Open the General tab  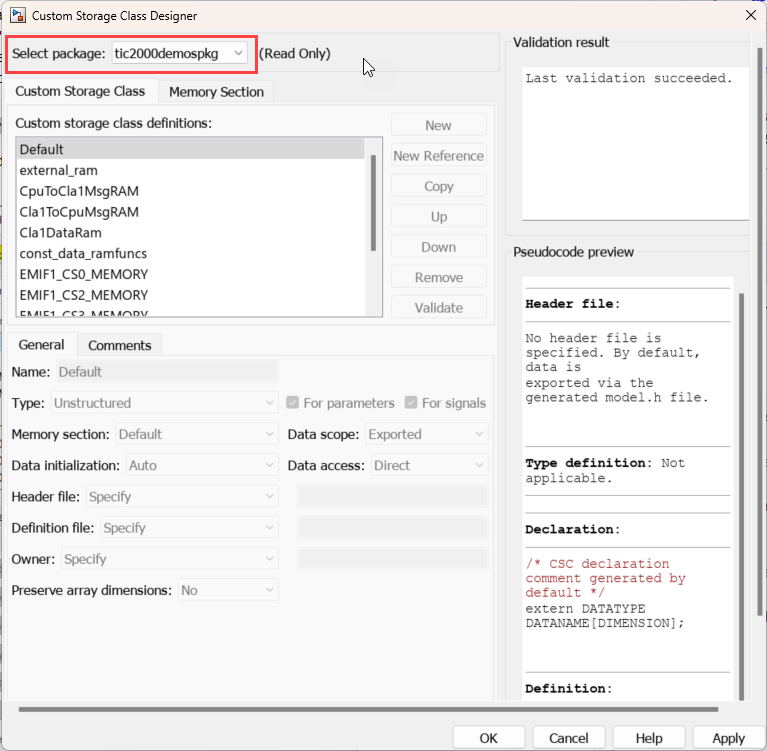[x=42, y=345]
